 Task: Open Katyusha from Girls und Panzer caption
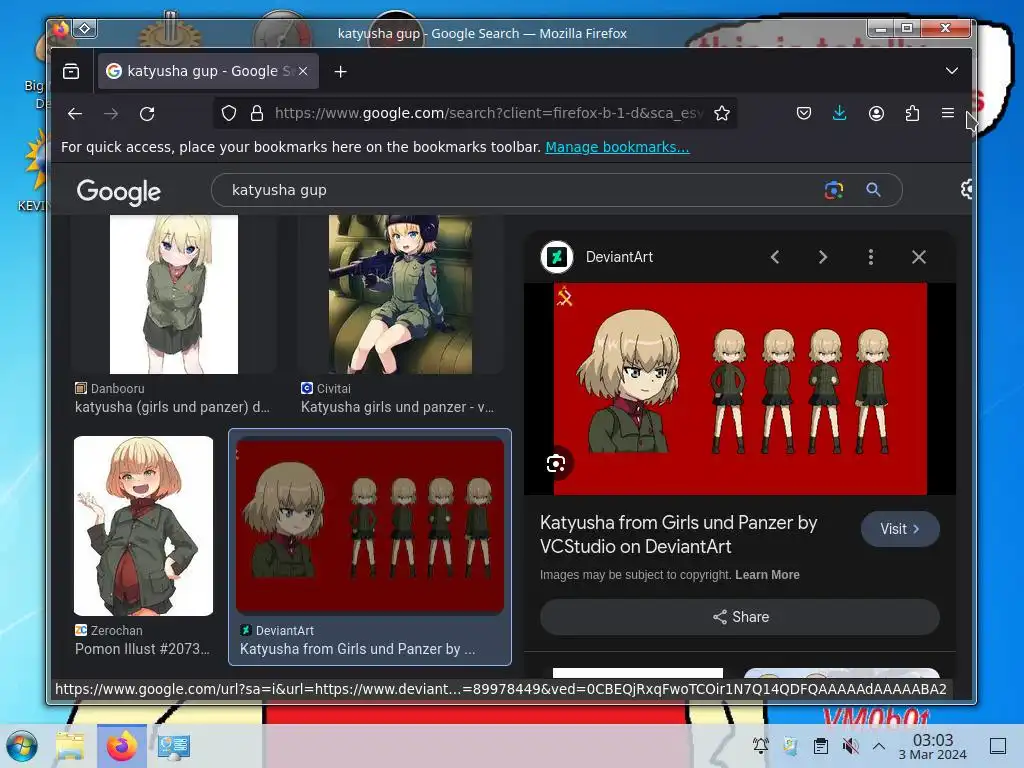pos(358,649)
